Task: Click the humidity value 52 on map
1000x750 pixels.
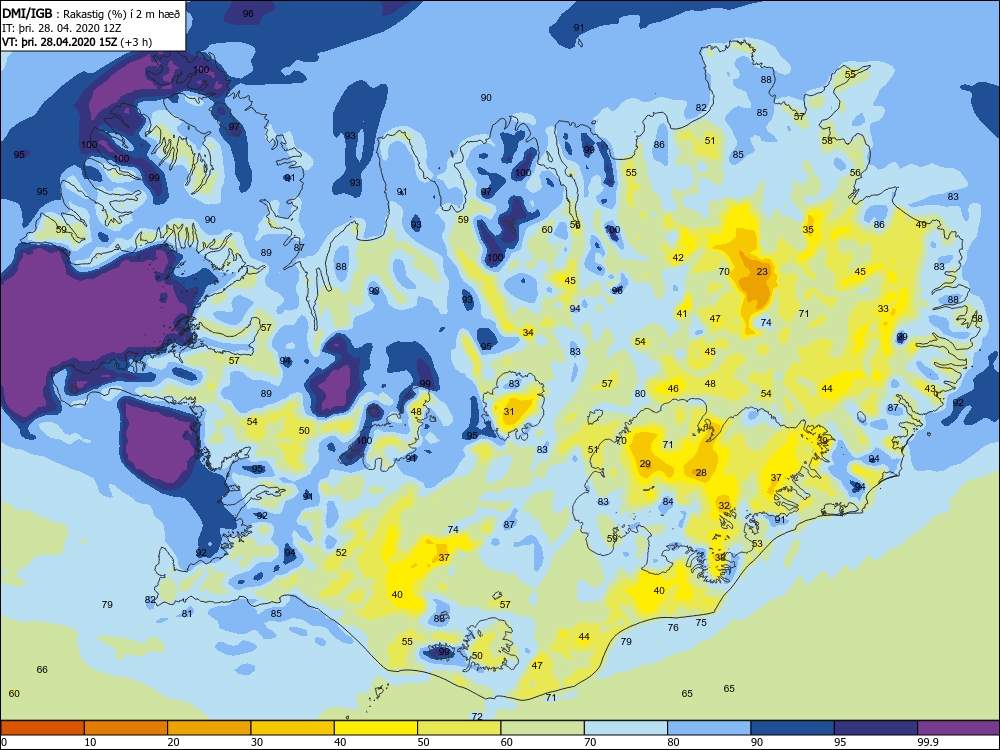Action: [341, 552]
